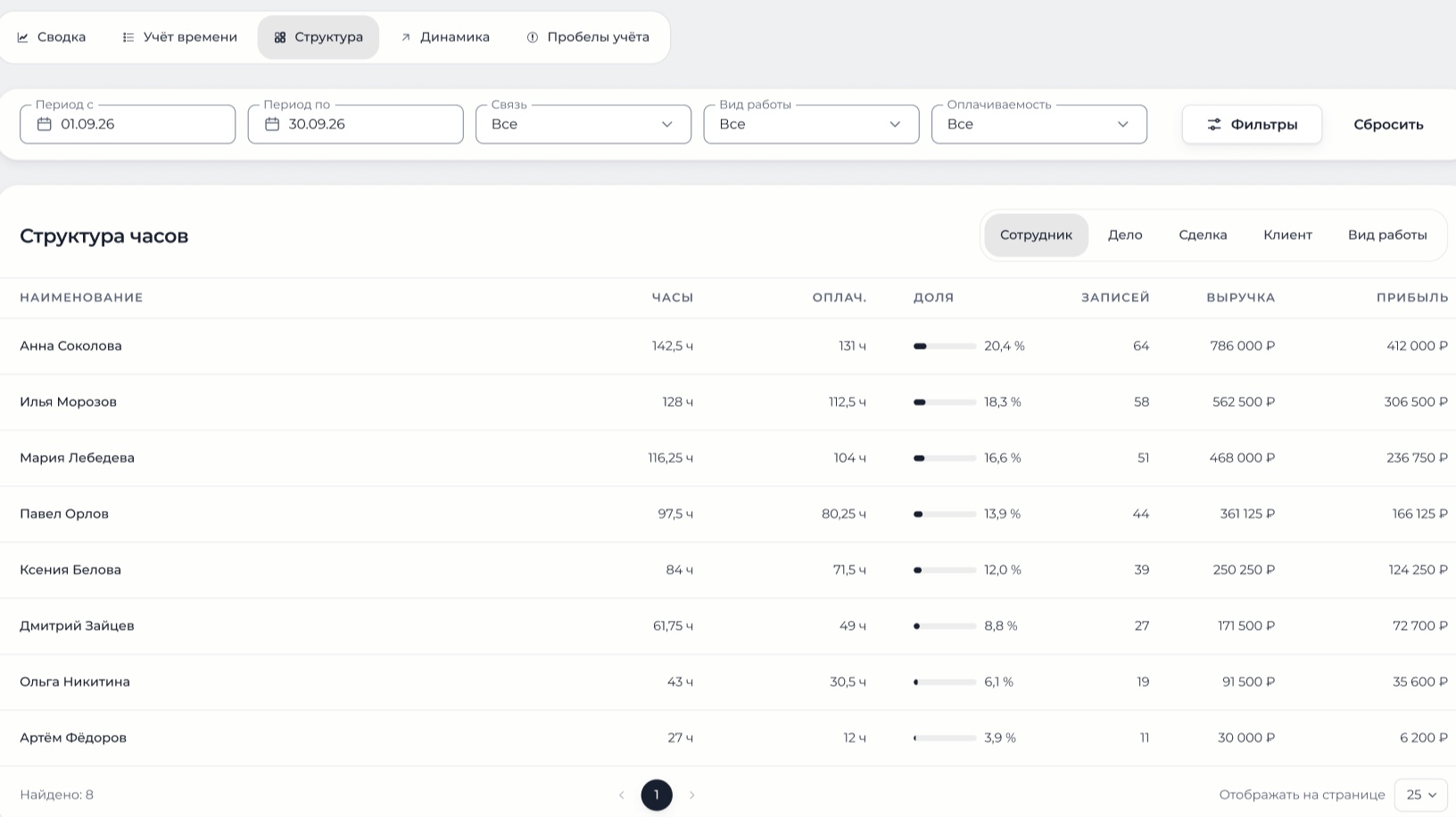Click Ольга Никитина revenue 91 500 ₽

(x=1248, y=681)
